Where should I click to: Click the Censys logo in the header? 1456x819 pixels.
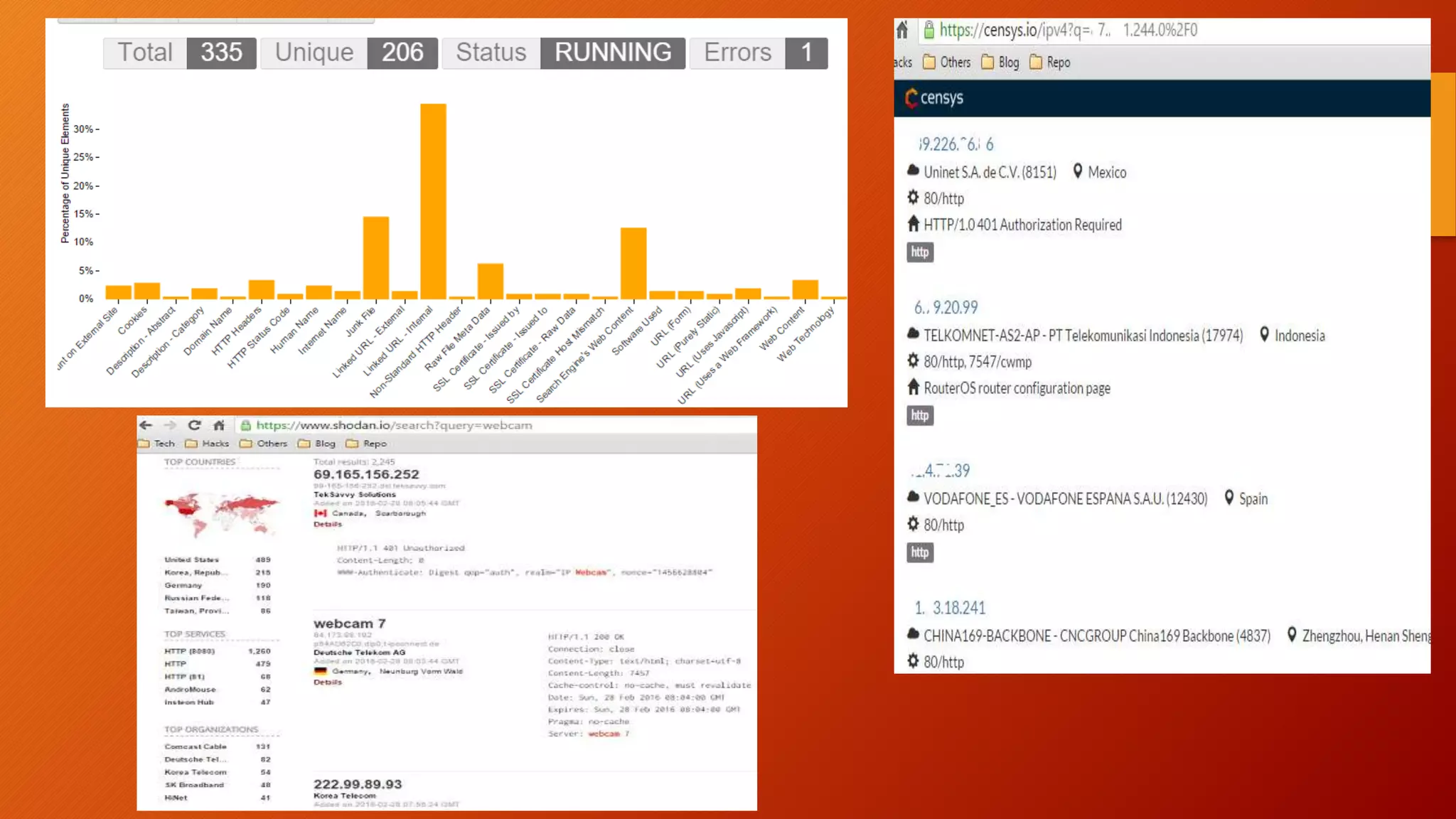pos(934,98)
